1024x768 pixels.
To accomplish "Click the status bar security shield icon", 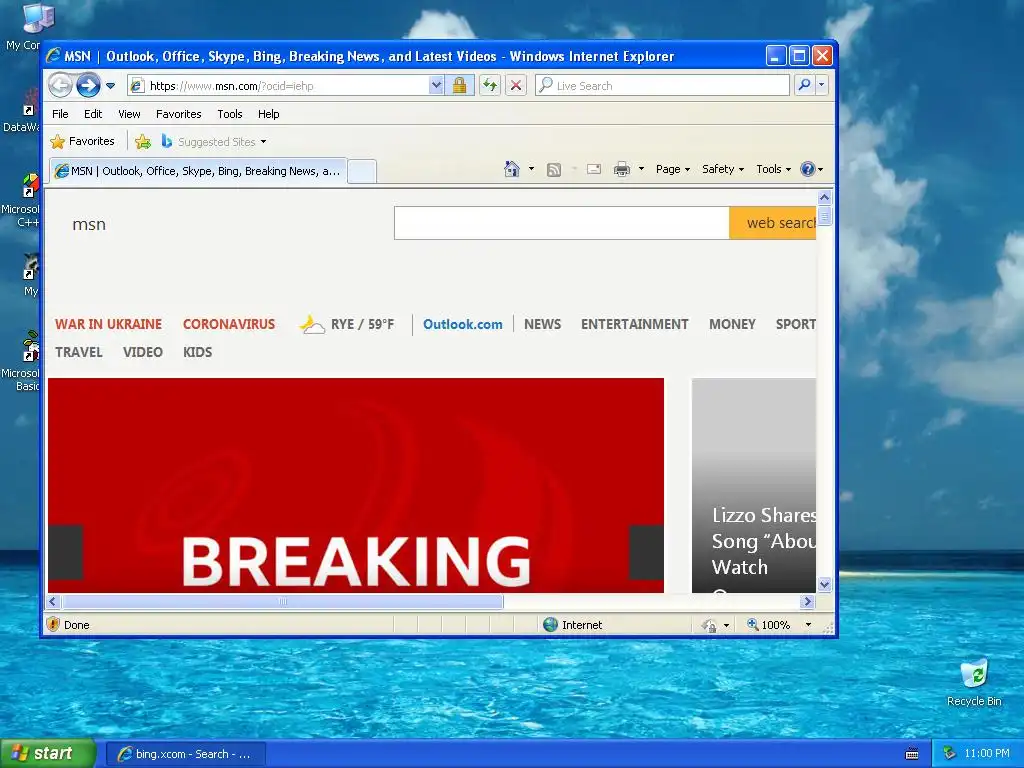I will point(54,624).
